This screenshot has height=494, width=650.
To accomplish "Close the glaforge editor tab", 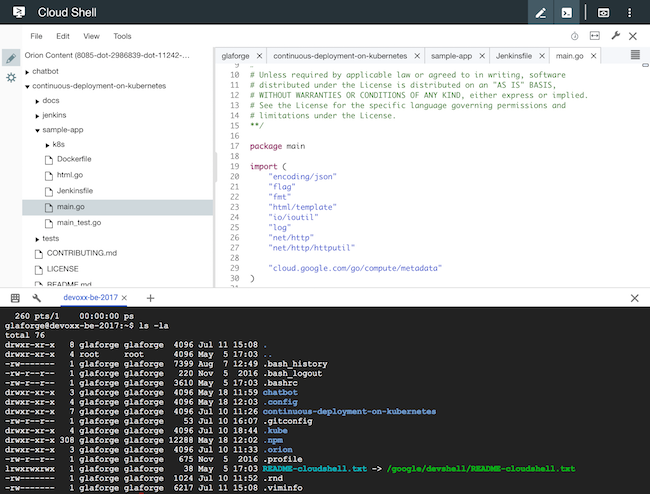I will [260, 56].
